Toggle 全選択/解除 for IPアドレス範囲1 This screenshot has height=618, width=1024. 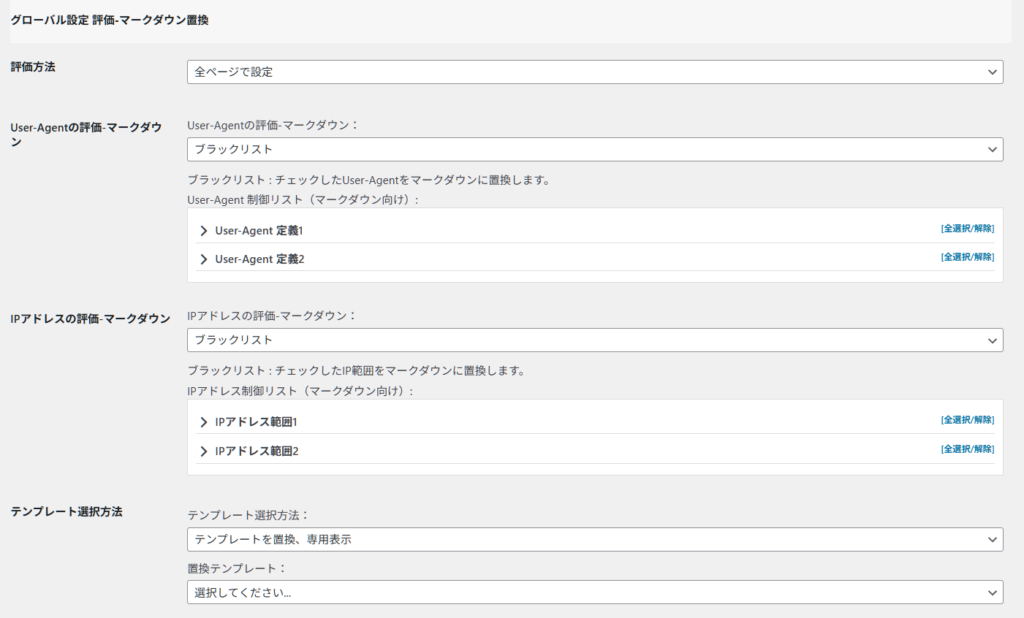(967, 420)
